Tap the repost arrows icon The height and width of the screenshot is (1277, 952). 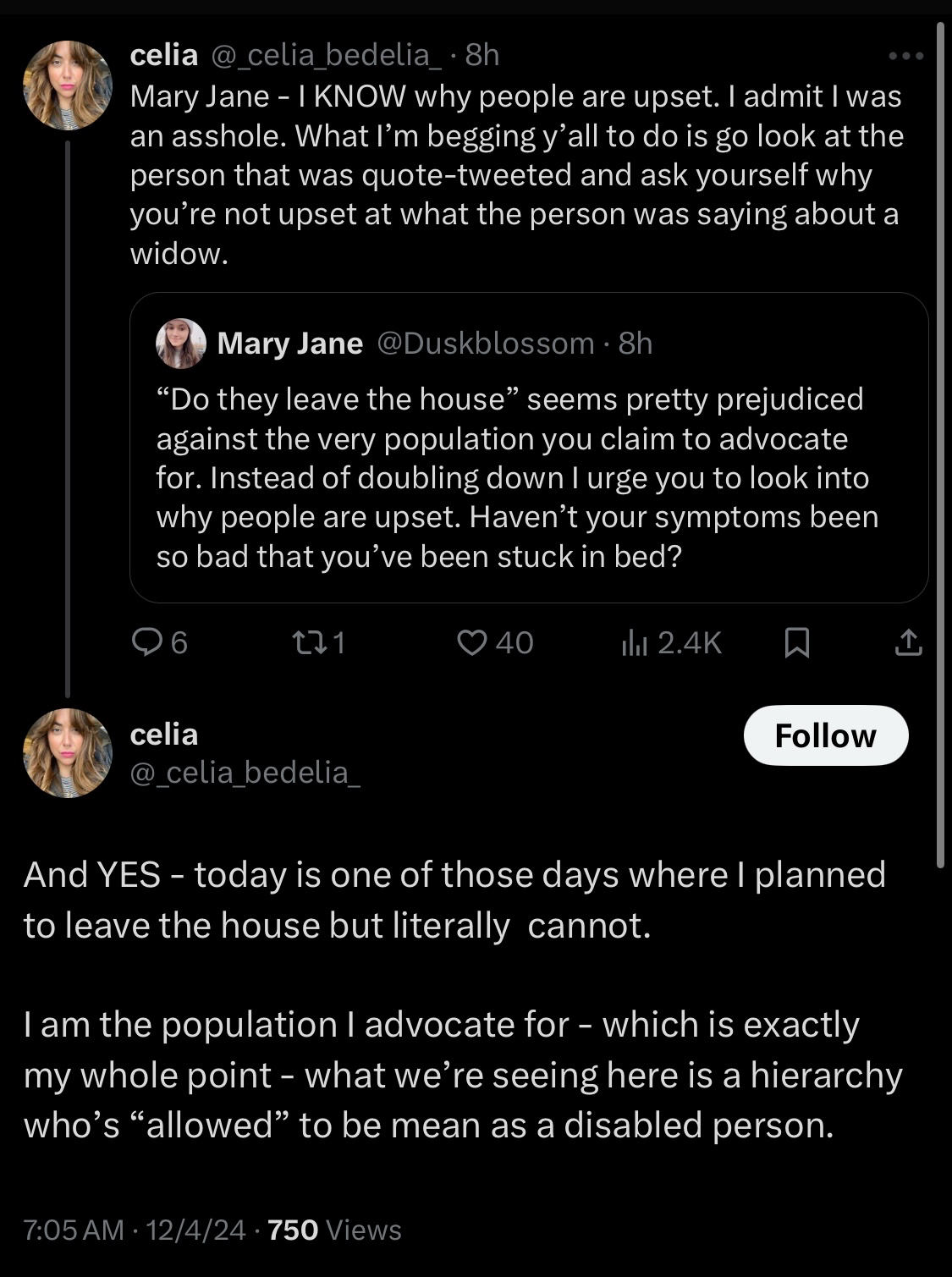(x=305, y=643)
